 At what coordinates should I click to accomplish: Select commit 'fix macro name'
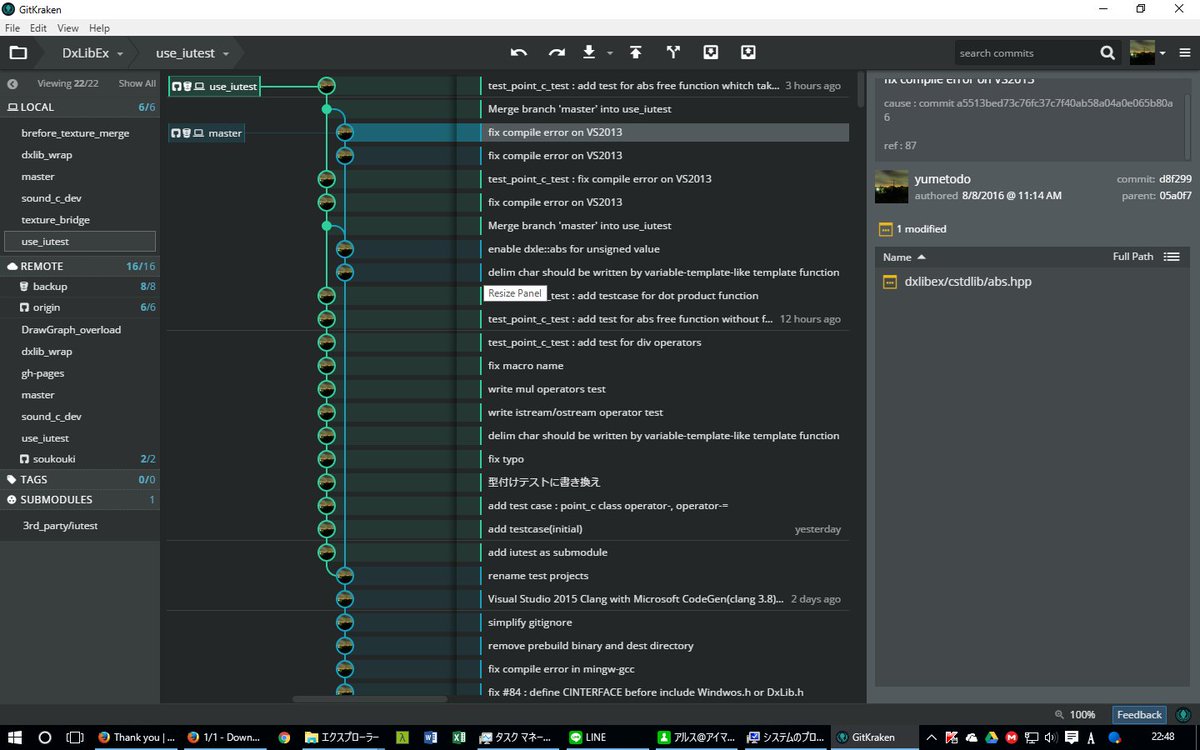[525, 366]
